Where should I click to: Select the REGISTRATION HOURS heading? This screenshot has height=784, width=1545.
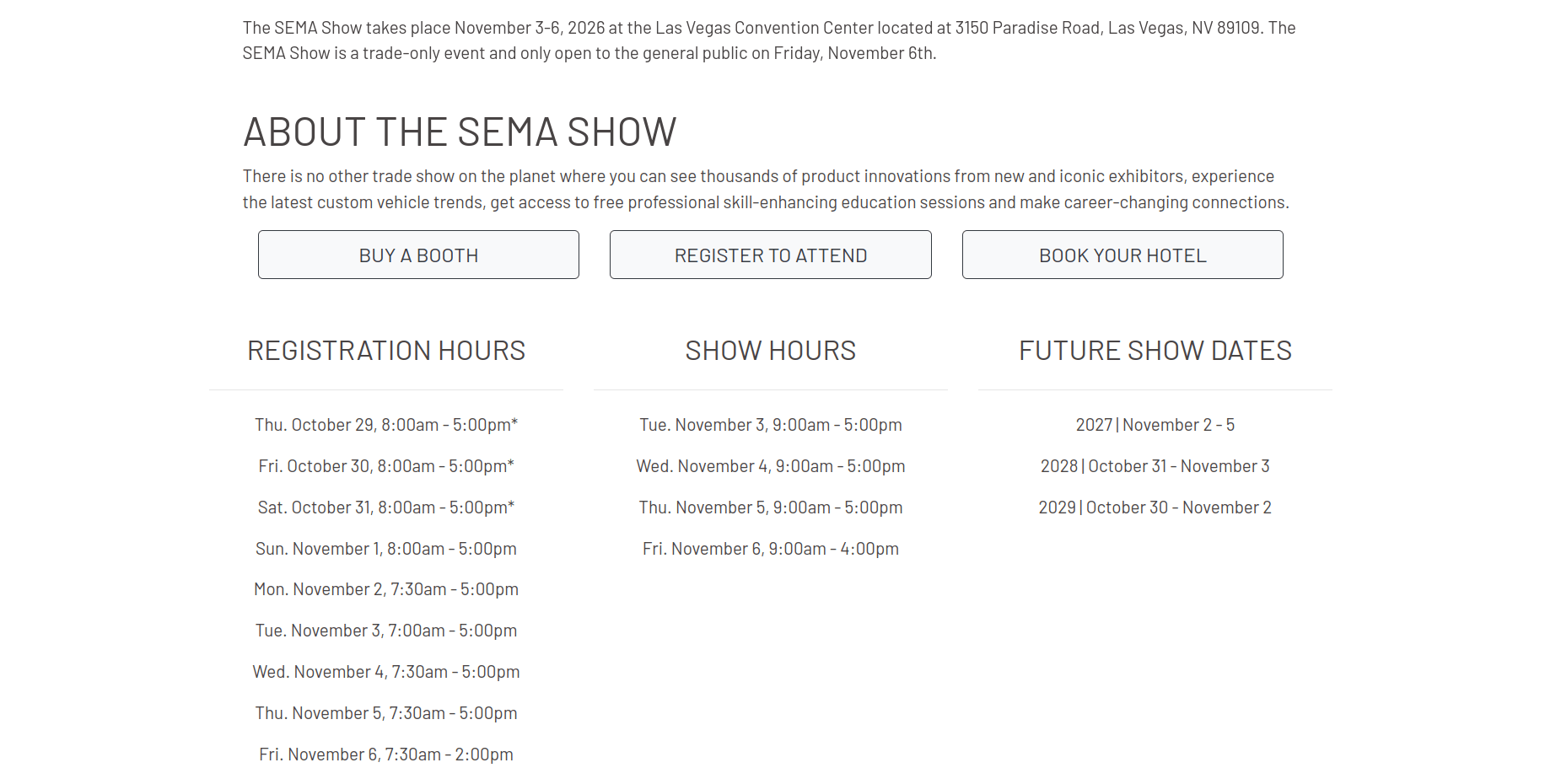386,351
